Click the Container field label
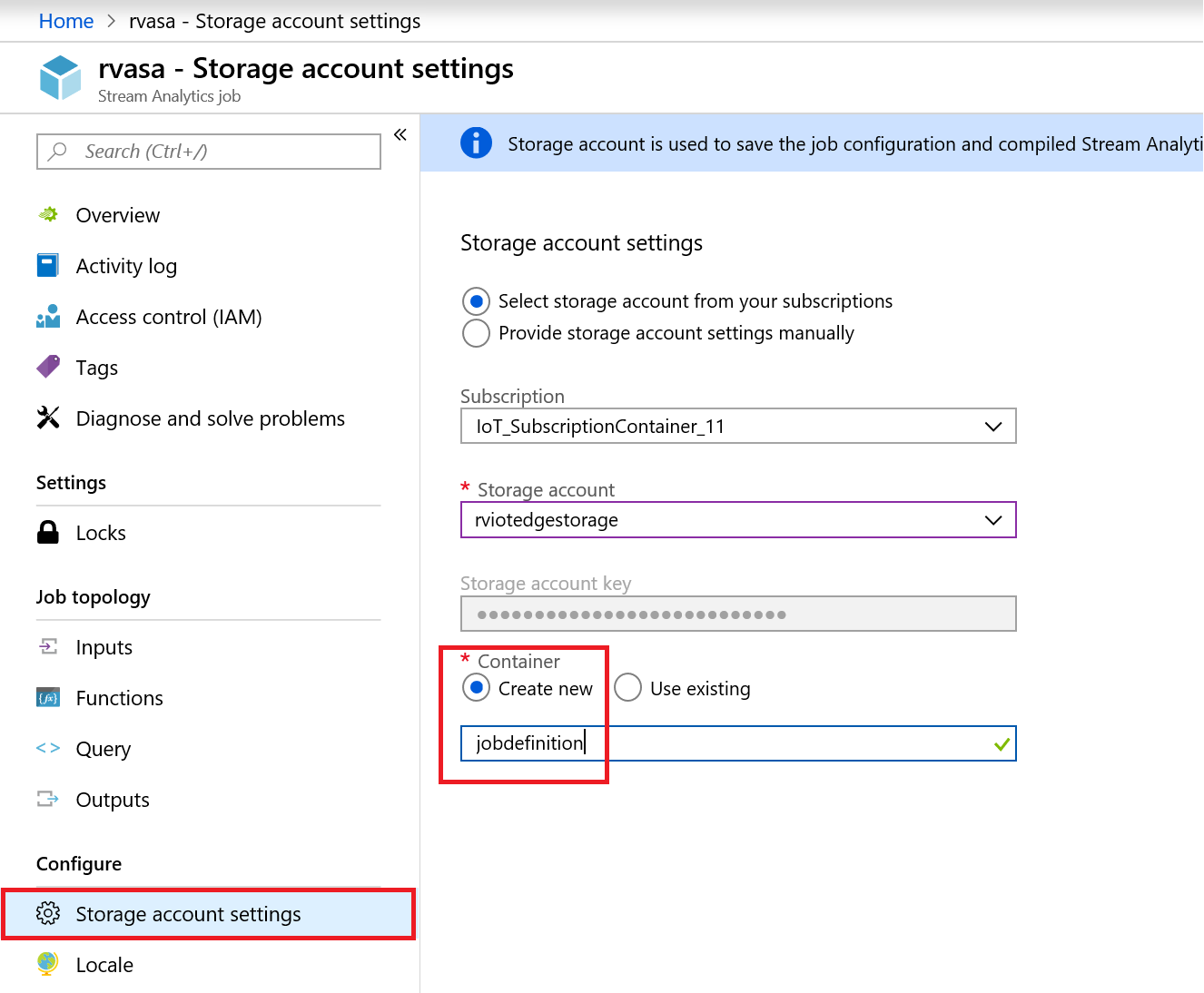This screenshot has height=993, width=1204. pyautogui.click(x=518, y=662)
